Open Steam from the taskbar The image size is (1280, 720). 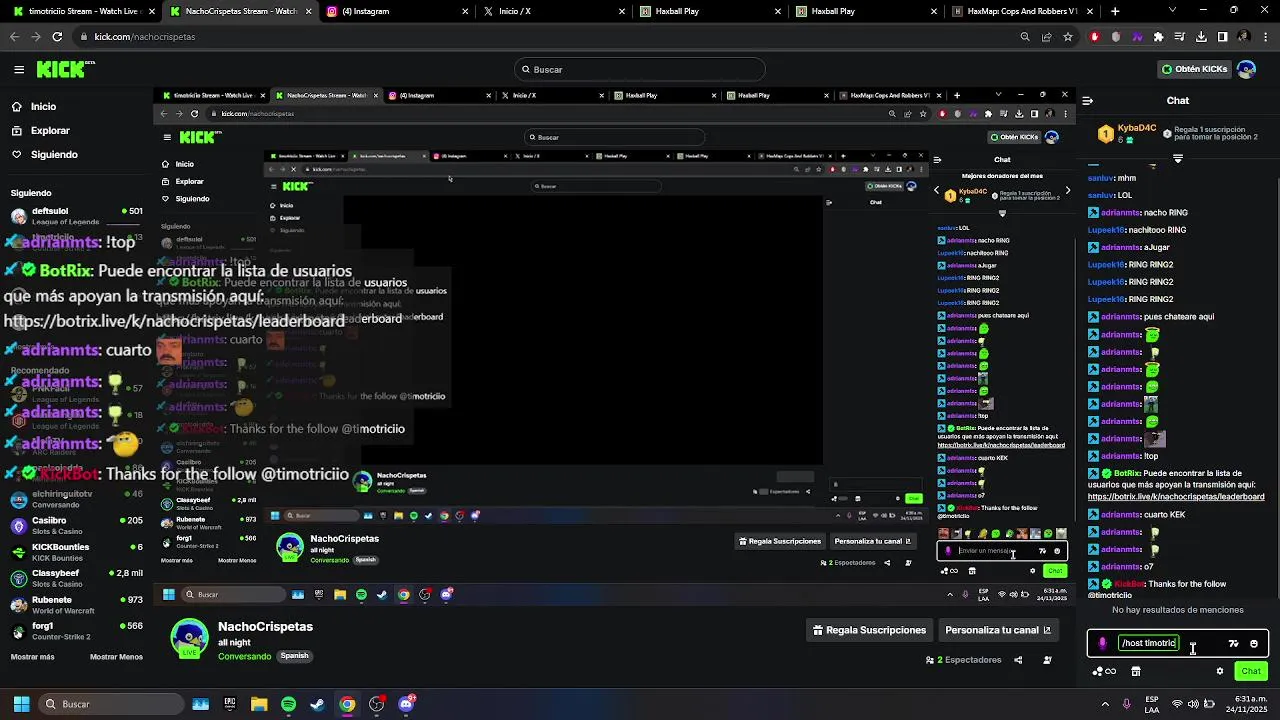click(x=317, y=704)
